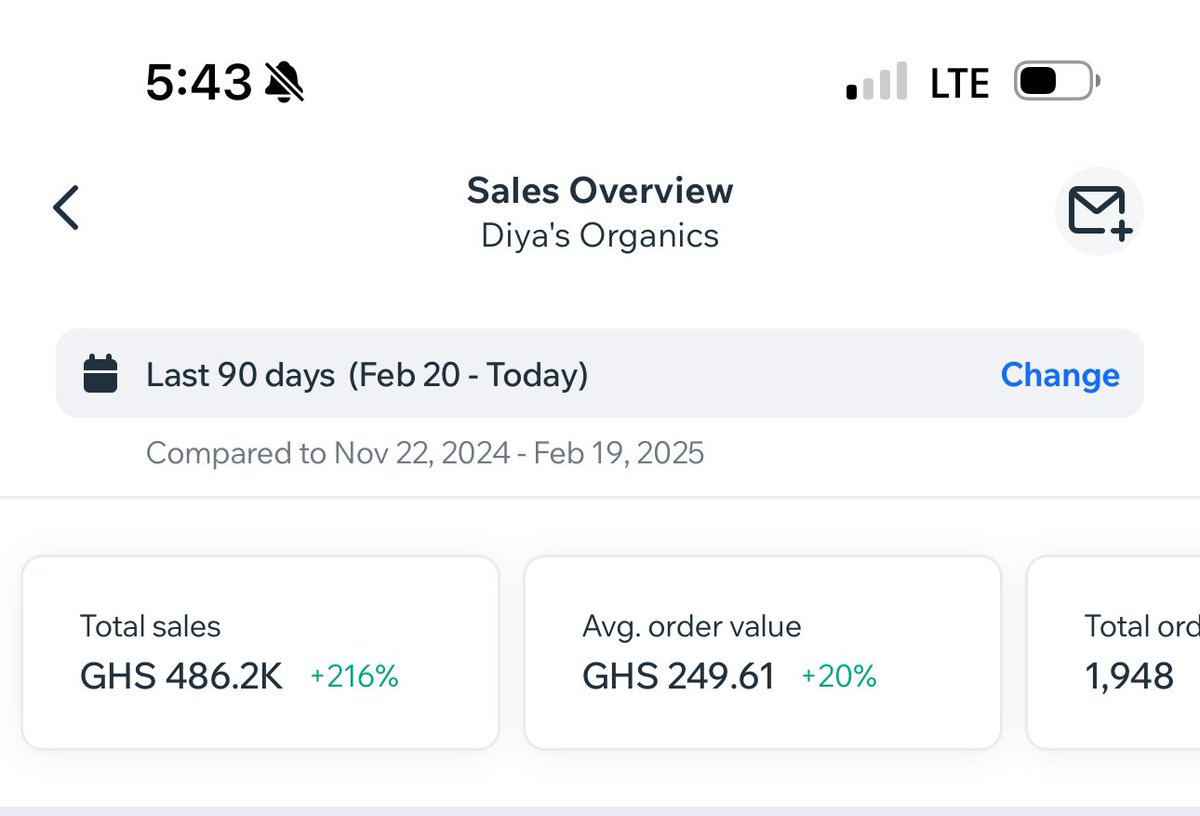Open the partially visible Total orders card
Image resolution: width=1200 pixels, height=816 pixels.
[x=1114, y=652]
